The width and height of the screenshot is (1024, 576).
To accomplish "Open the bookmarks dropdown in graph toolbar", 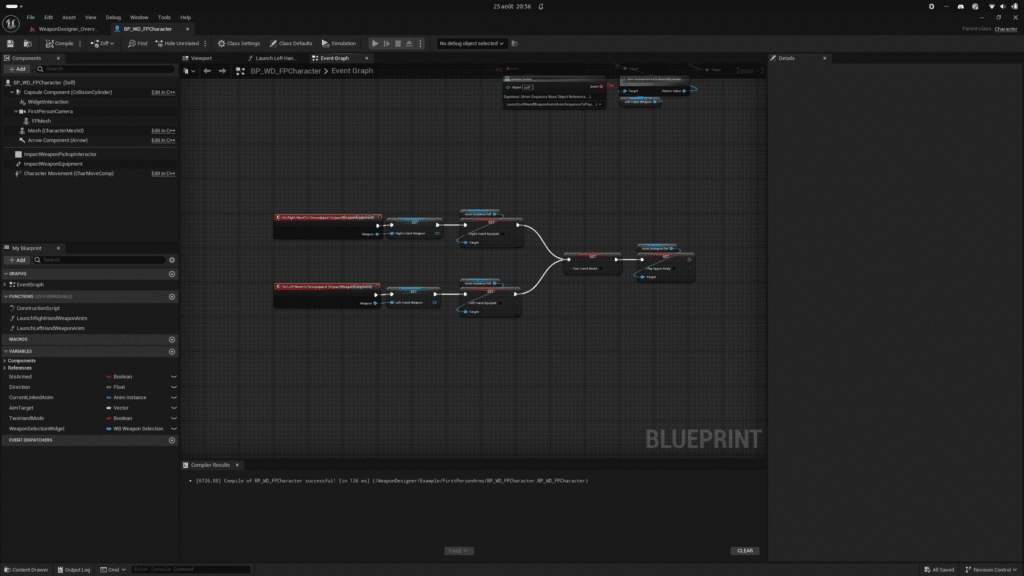I will tap(189, 71).
